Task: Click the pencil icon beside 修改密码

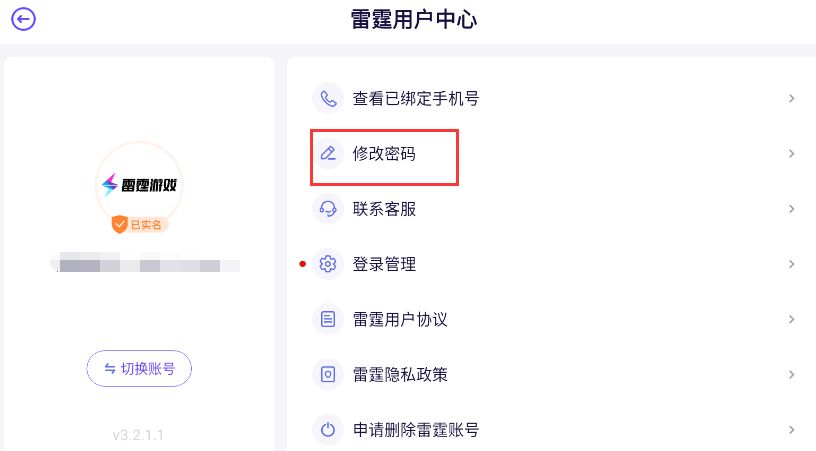Action: tap(328, 154)
